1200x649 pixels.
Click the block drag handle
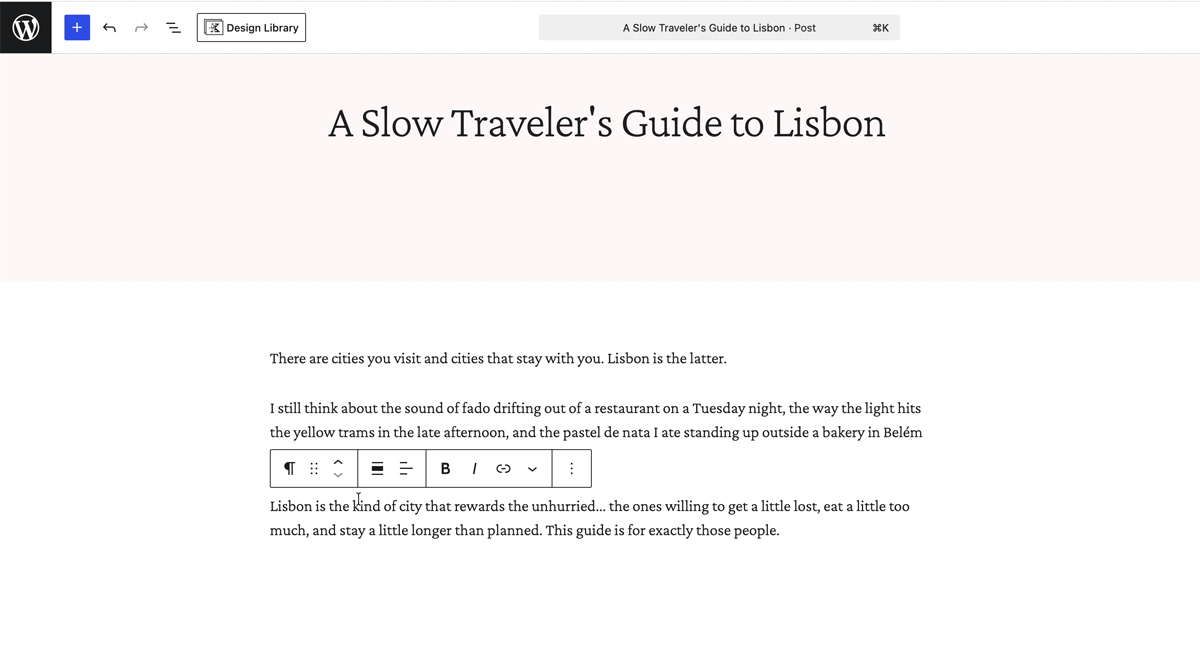pos(313,468)
